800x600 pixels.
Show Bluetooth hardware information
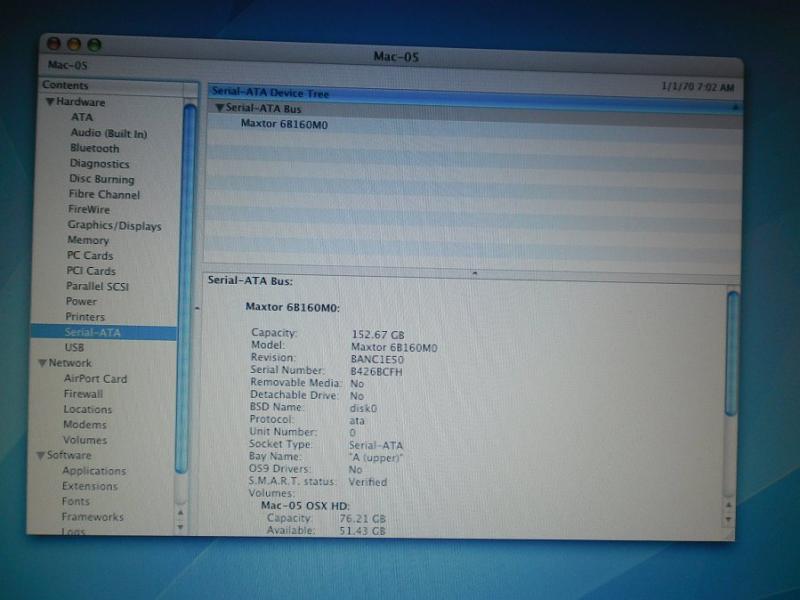[94, 148]
